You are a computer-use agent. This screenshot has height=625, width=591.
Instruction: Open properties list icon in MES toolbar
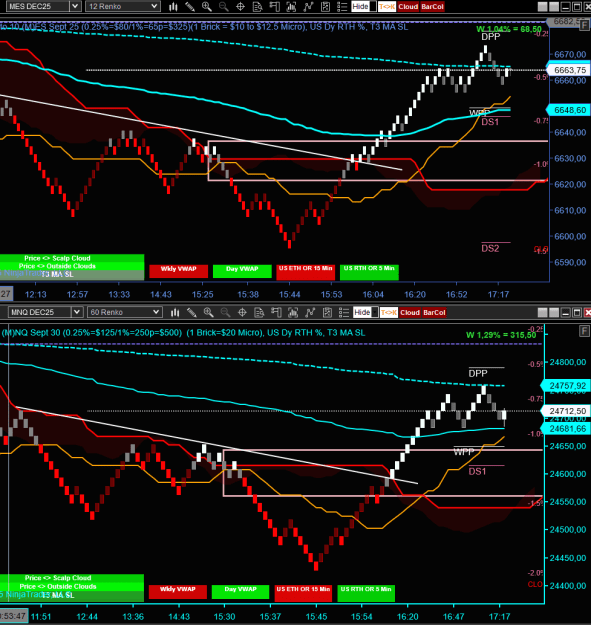(342, 6)
